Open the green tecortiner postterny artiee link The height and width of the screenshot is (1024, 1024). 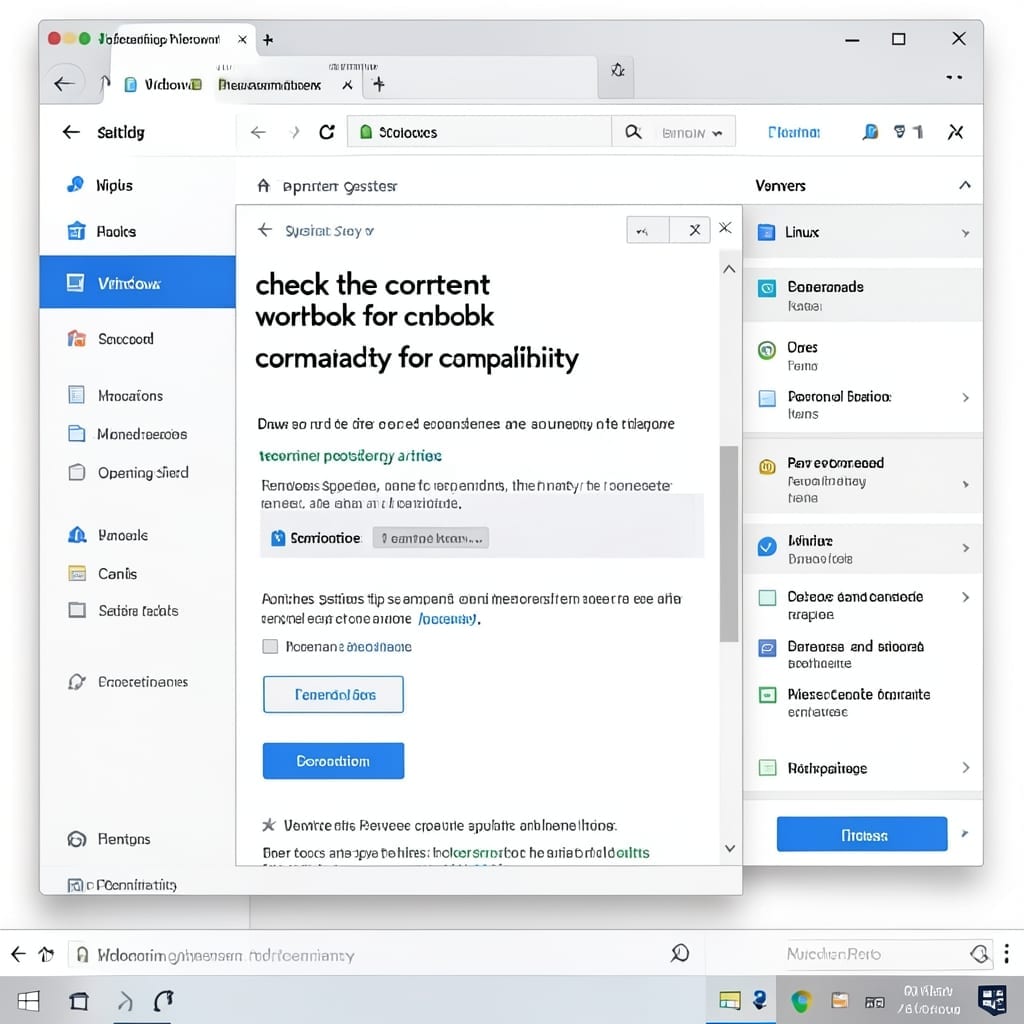[350, 456]
